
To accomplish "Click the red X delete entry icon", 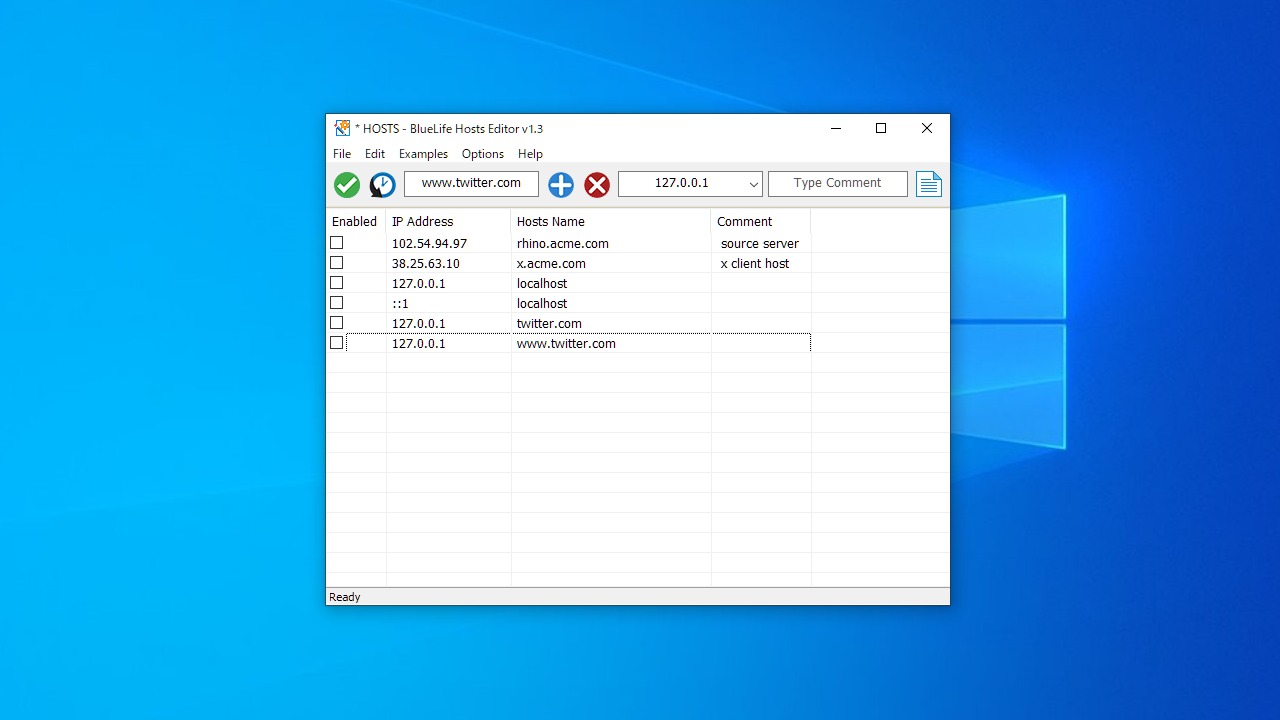I will 597,184.
